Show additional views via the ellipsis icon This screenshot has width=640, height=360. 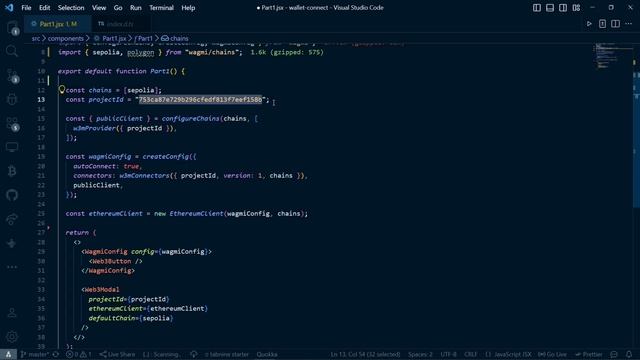coord(12,267)
